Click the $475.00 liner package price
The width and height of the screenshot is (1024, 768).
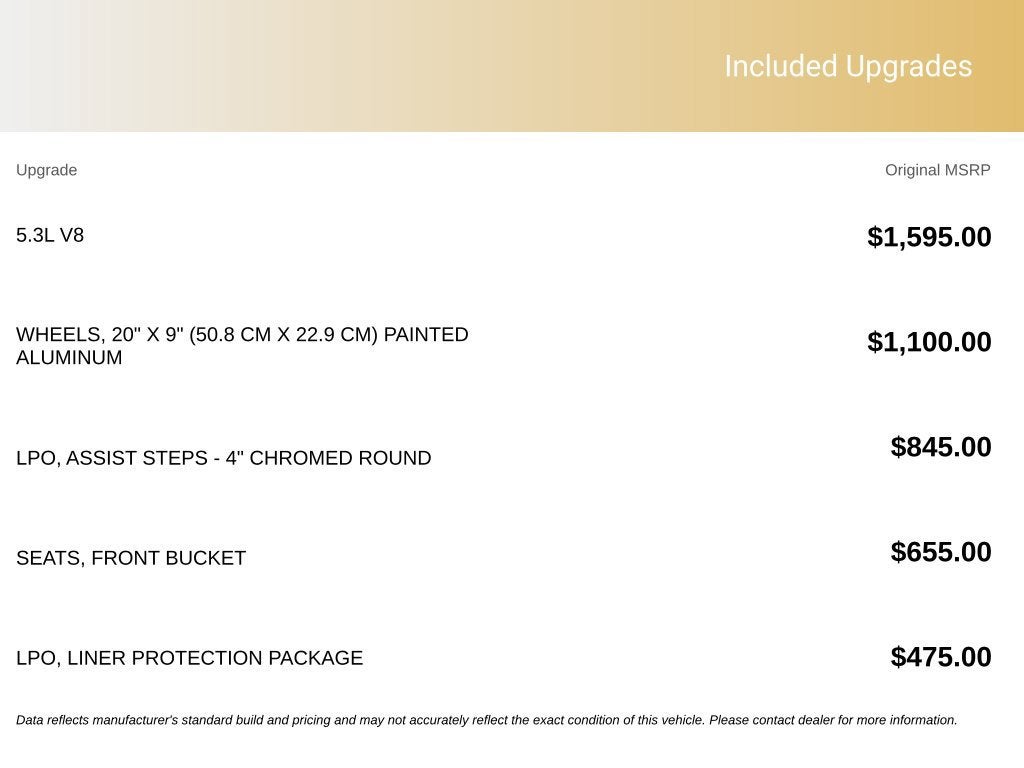(940, 657)
